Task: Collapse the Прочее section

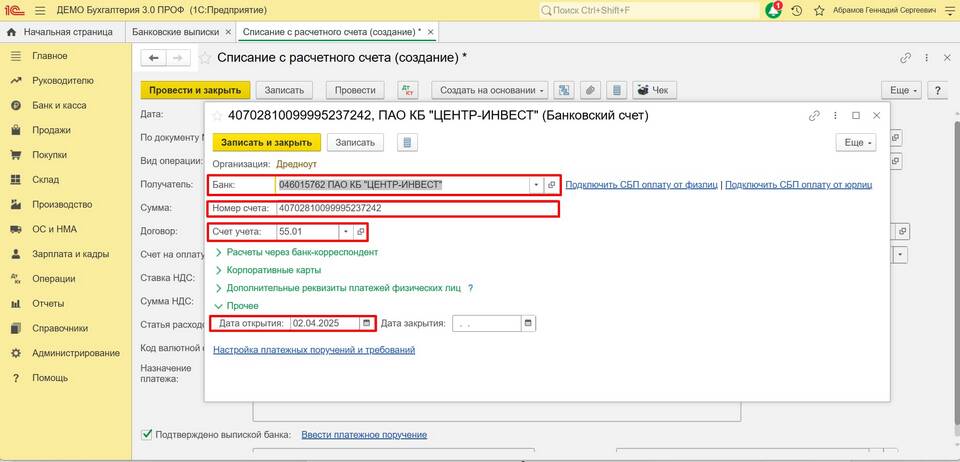Action: click(219, 306)
